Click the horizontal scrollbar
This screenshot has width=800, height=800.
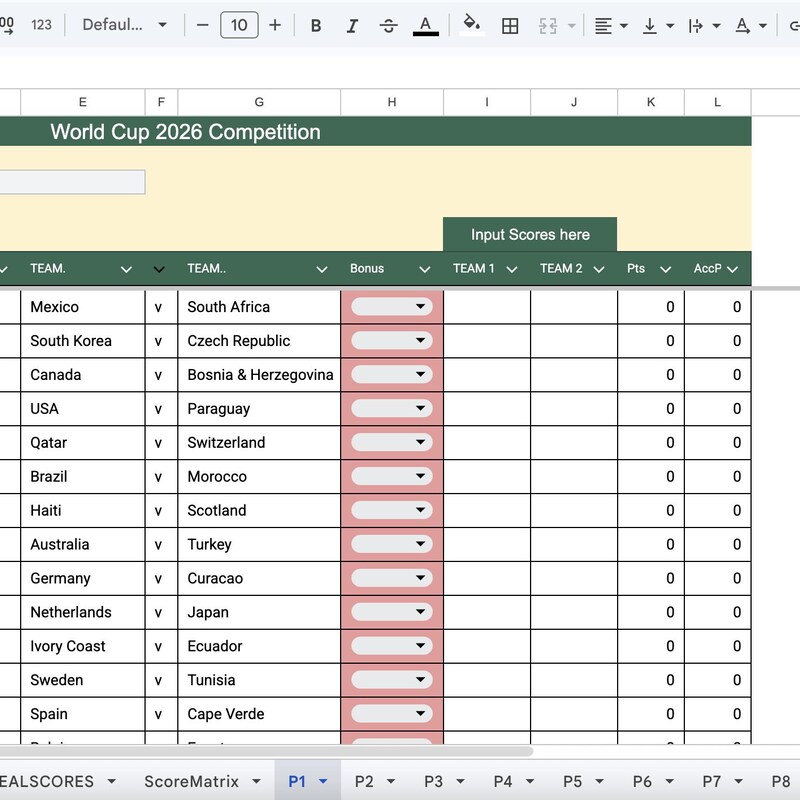tap(265, 751)
